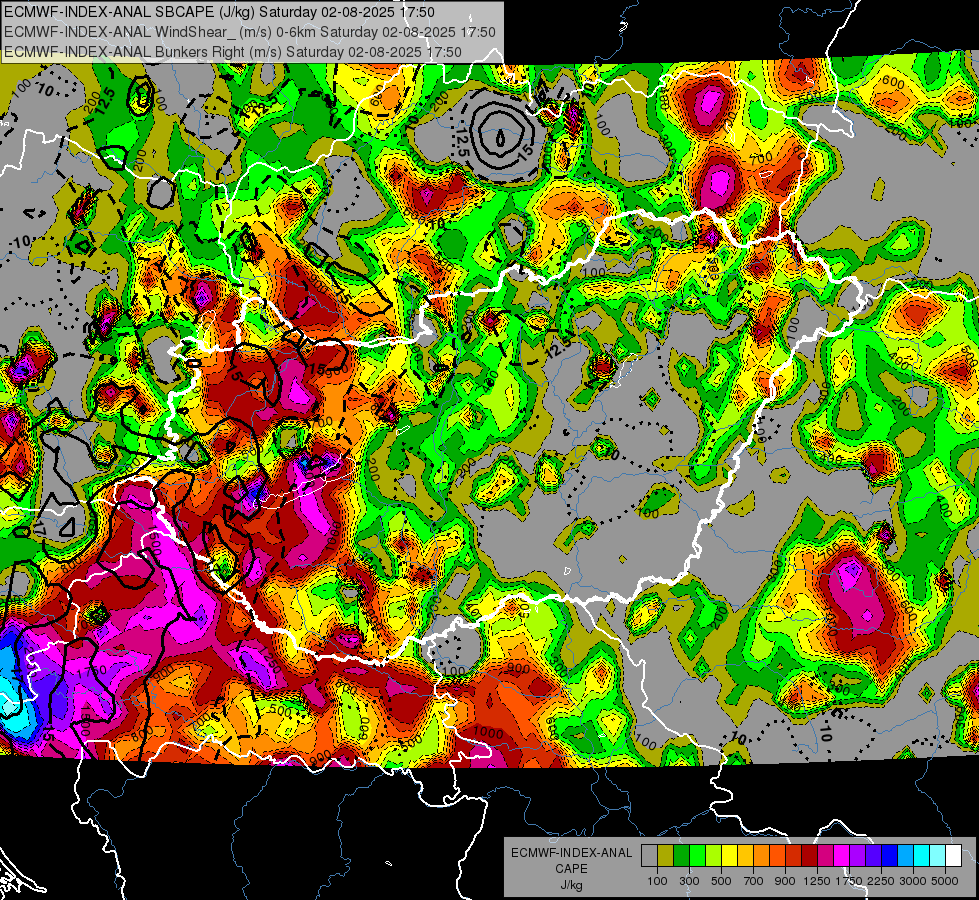Click the J/kg unit label in legend
Screen dimensions: 979x900
[x=572, y=885]
